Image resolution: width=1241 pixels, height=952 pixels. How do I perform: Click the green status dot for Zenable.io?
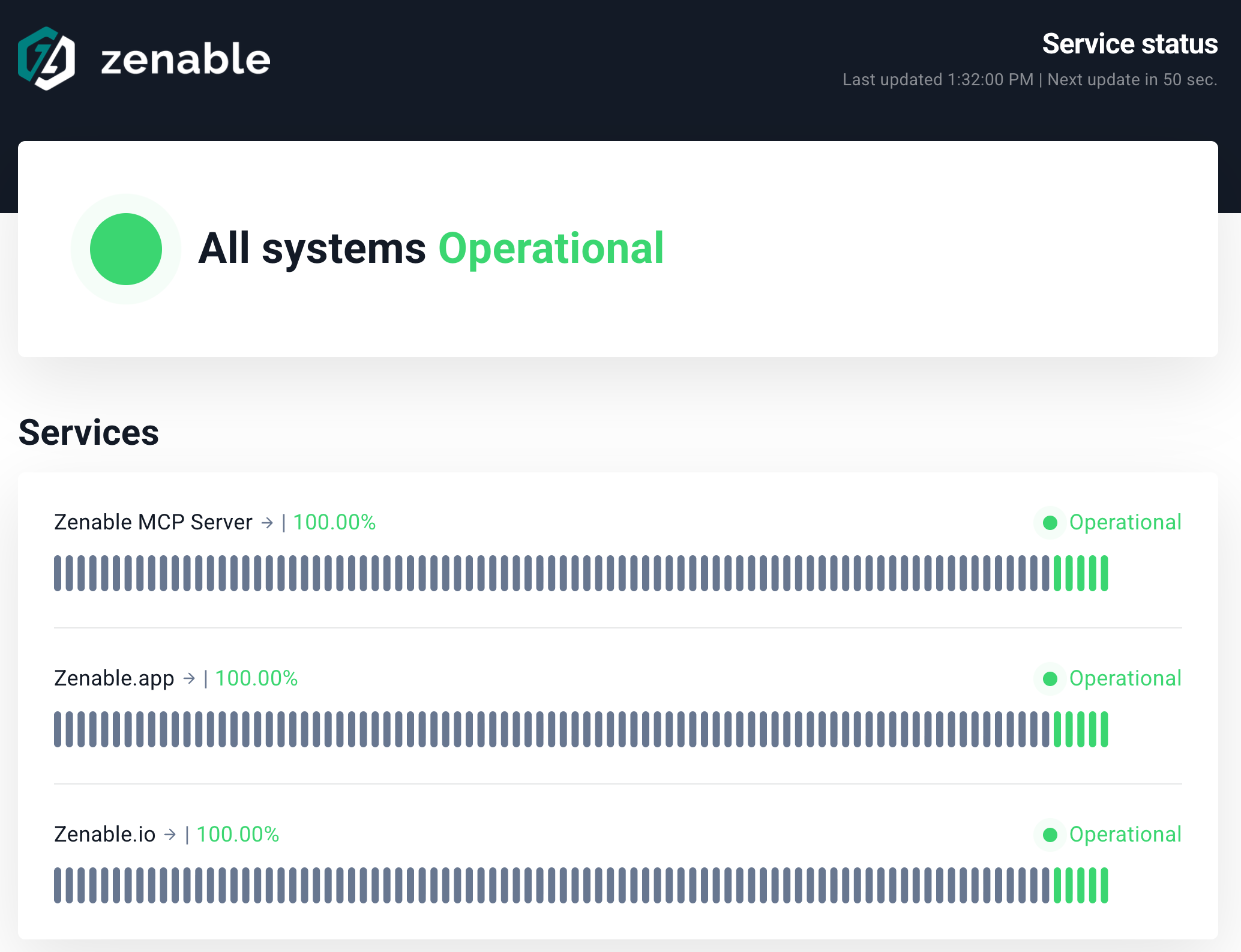1050,835
